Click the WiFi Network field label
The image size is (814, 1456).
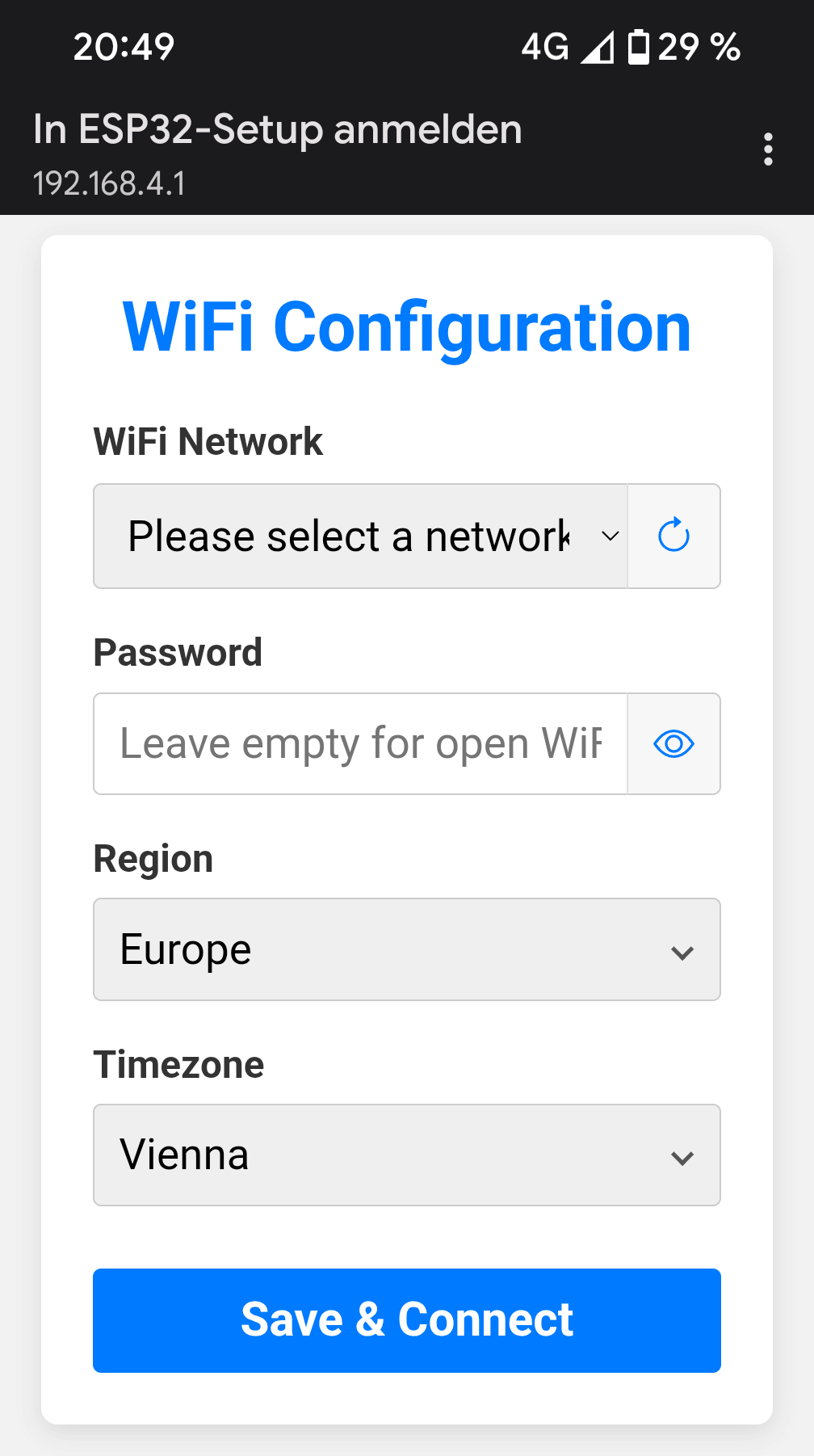(x=208, y=442)
